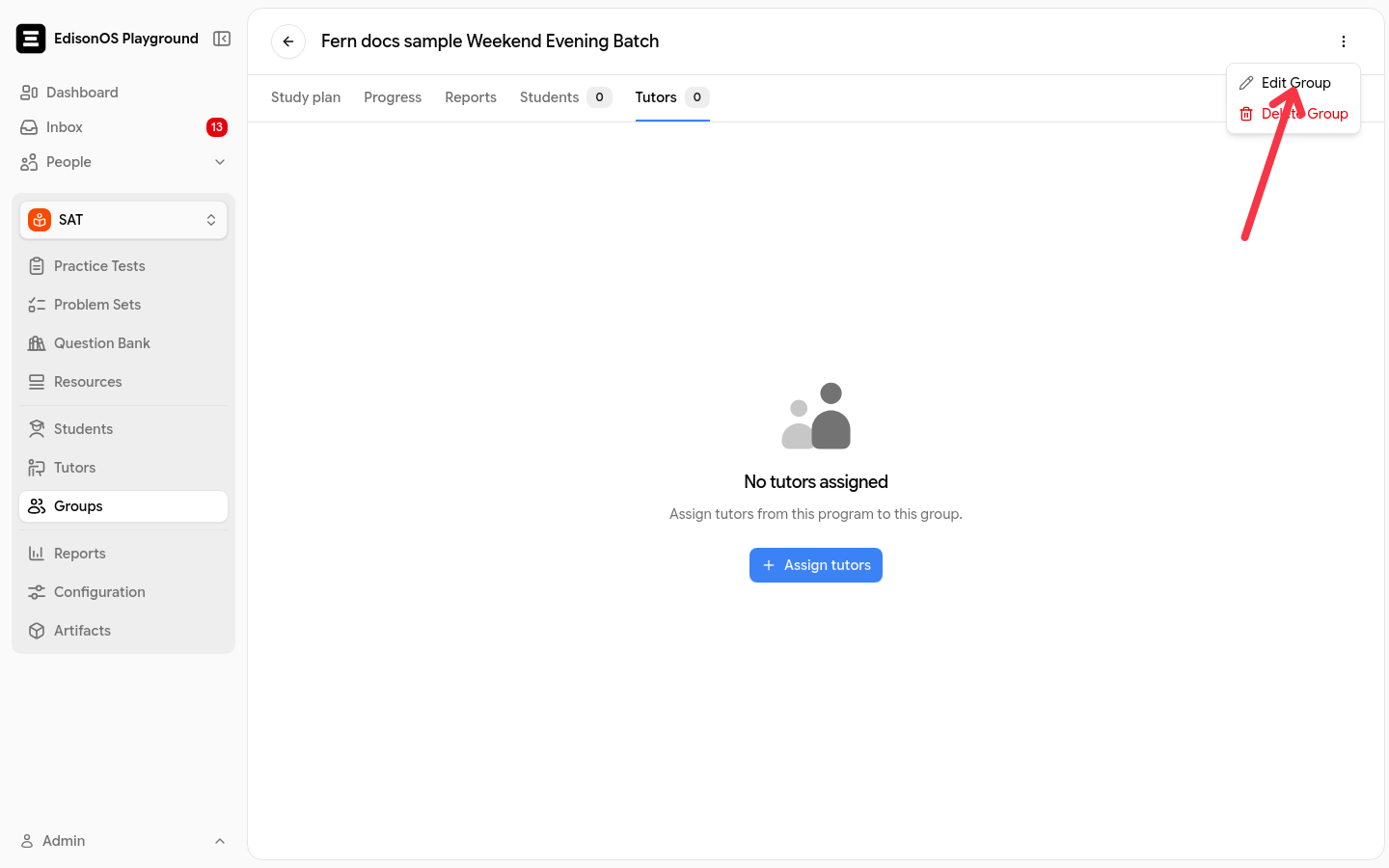Go to Practice Tests

(x=123, y=266)
